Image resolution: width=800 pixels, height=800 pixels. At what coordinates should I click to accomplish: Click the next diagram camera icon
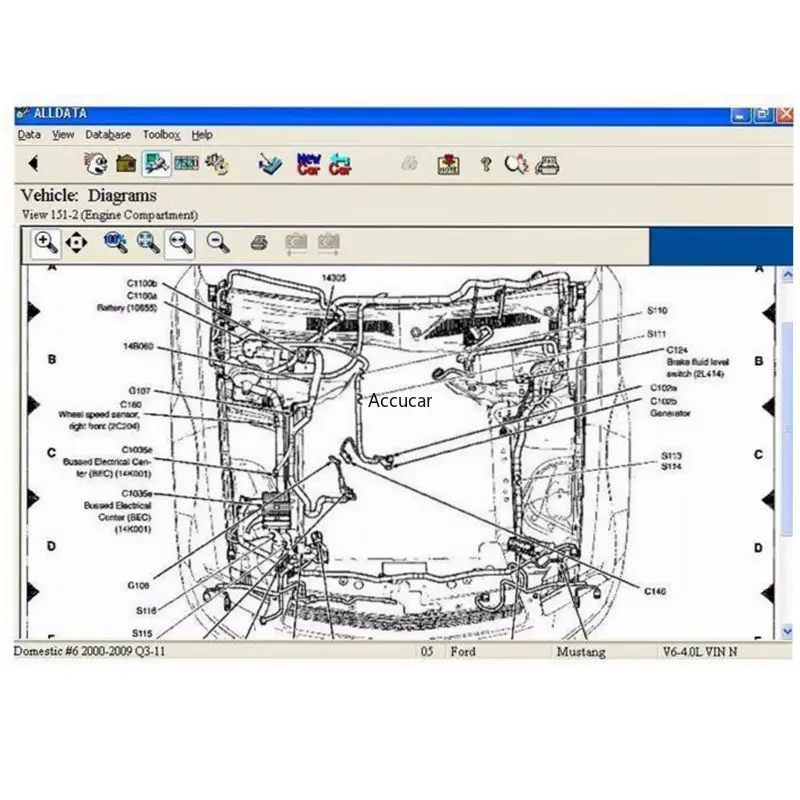pos(329,243)
